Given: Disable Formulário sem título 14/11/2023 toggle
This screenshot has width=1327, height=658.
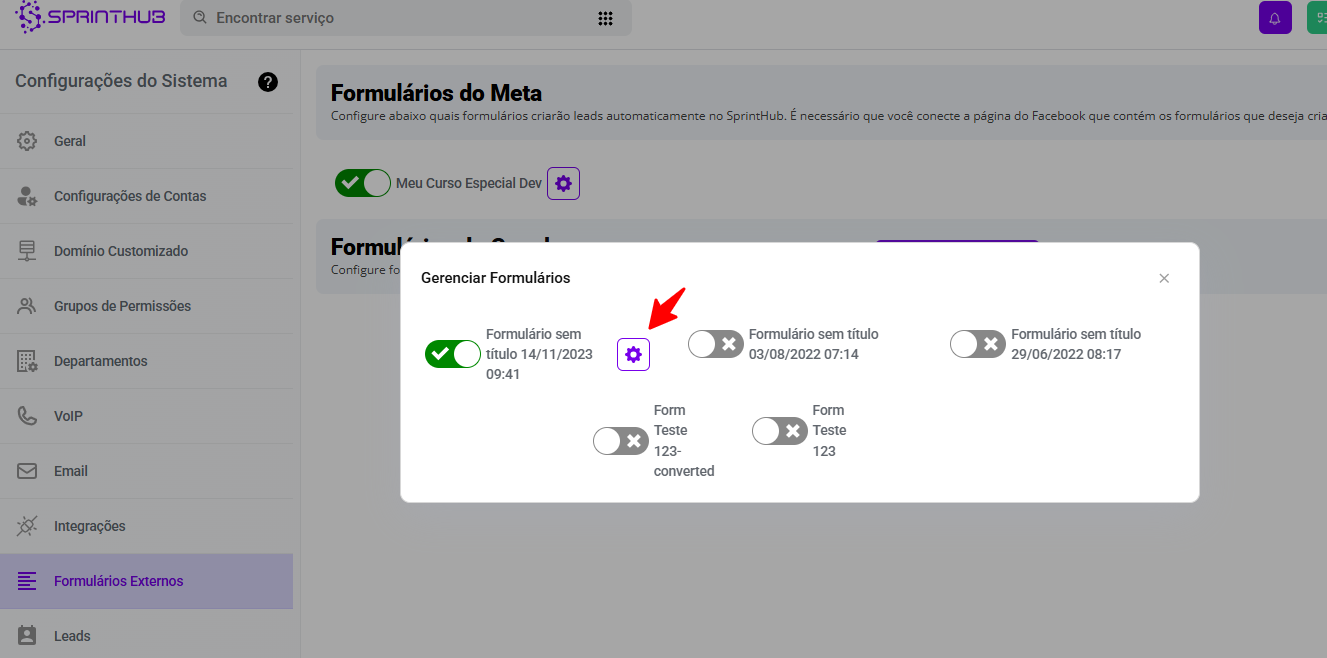Looking at the screenshot, I should 452,354.
